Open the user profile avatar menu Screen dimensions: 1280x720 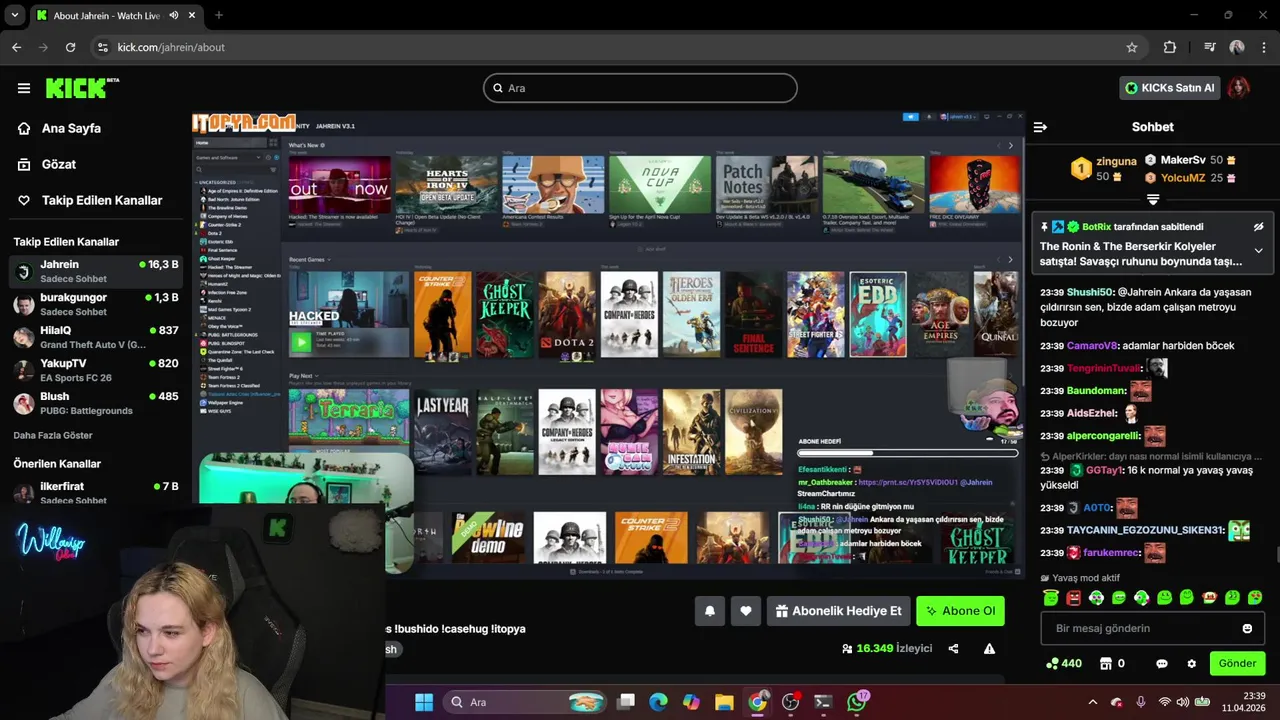(1239, 88)
